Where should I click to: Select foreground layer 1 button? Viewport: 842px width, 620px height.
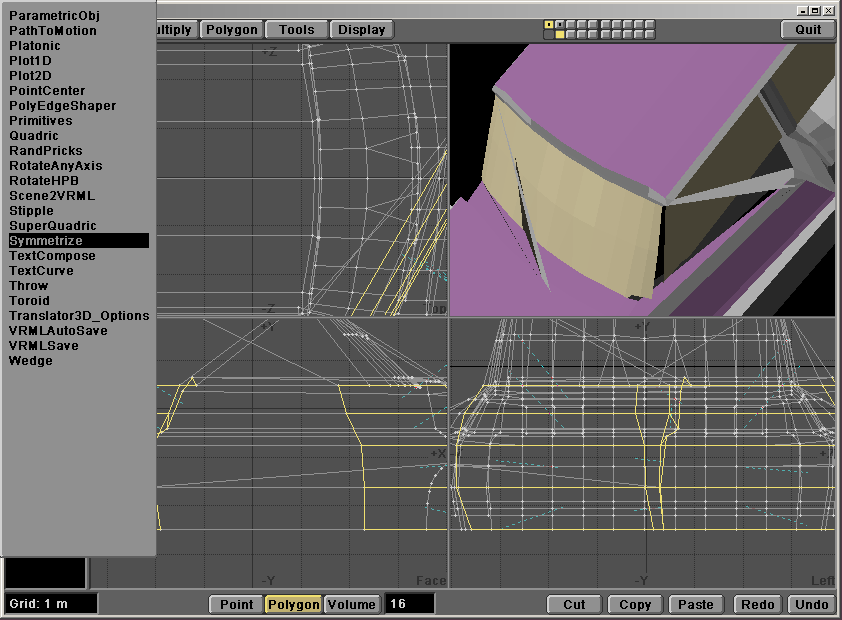click(x=549, y=24)
